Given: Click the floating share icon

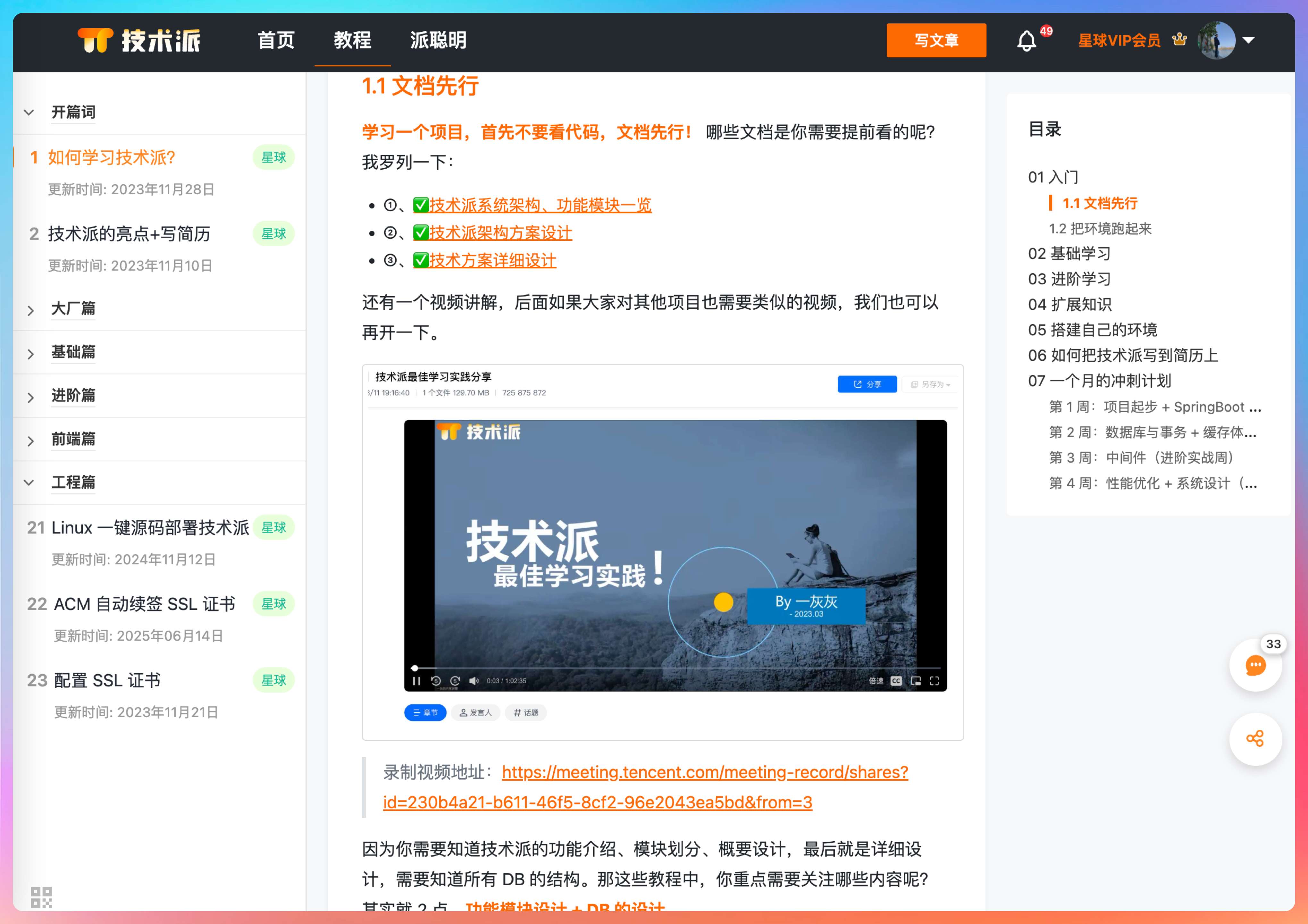Looking at the screenshot, I should pyautogui.click(x=1255, y=739).
